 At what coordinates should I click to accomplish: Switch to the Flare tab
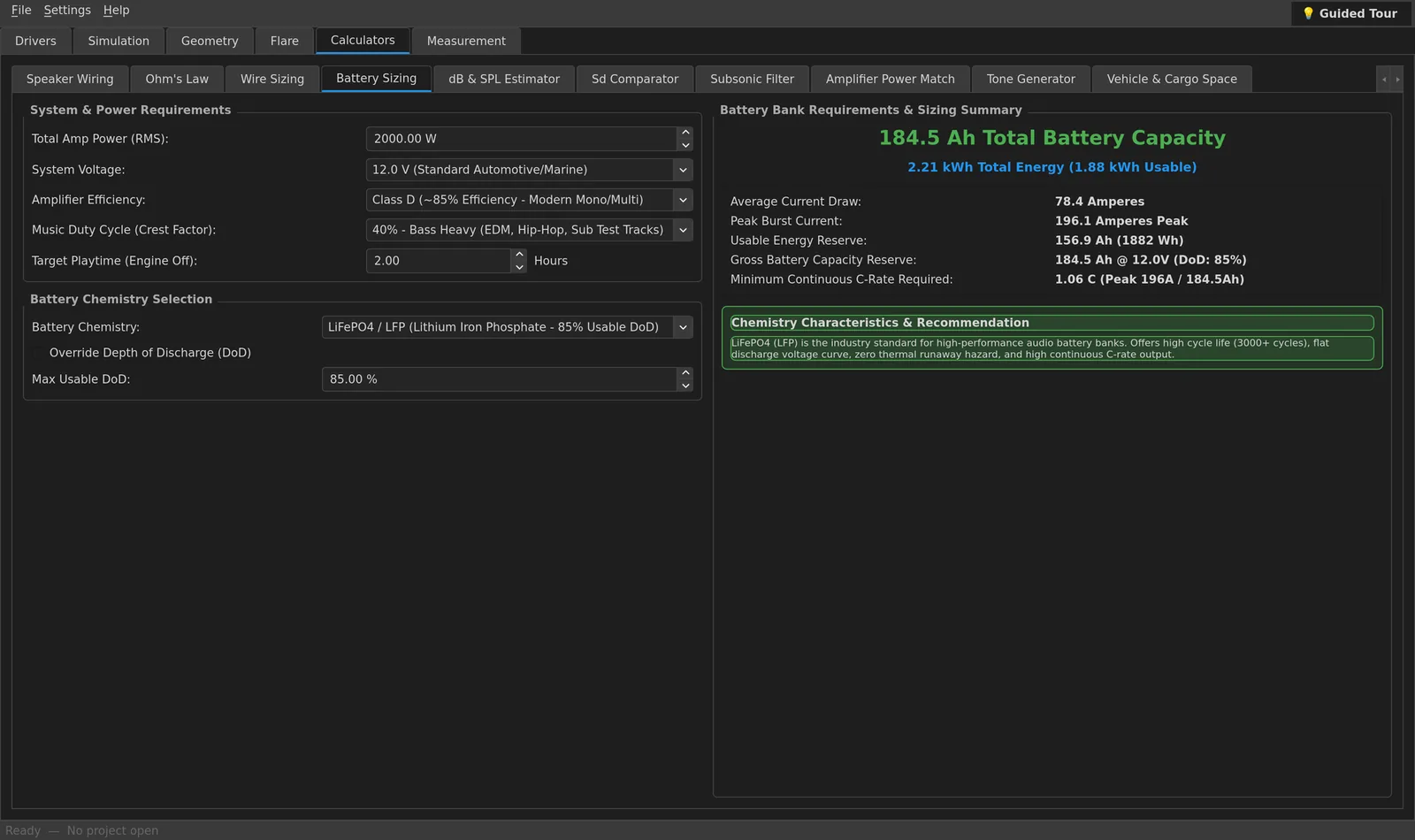pos(285,41)
